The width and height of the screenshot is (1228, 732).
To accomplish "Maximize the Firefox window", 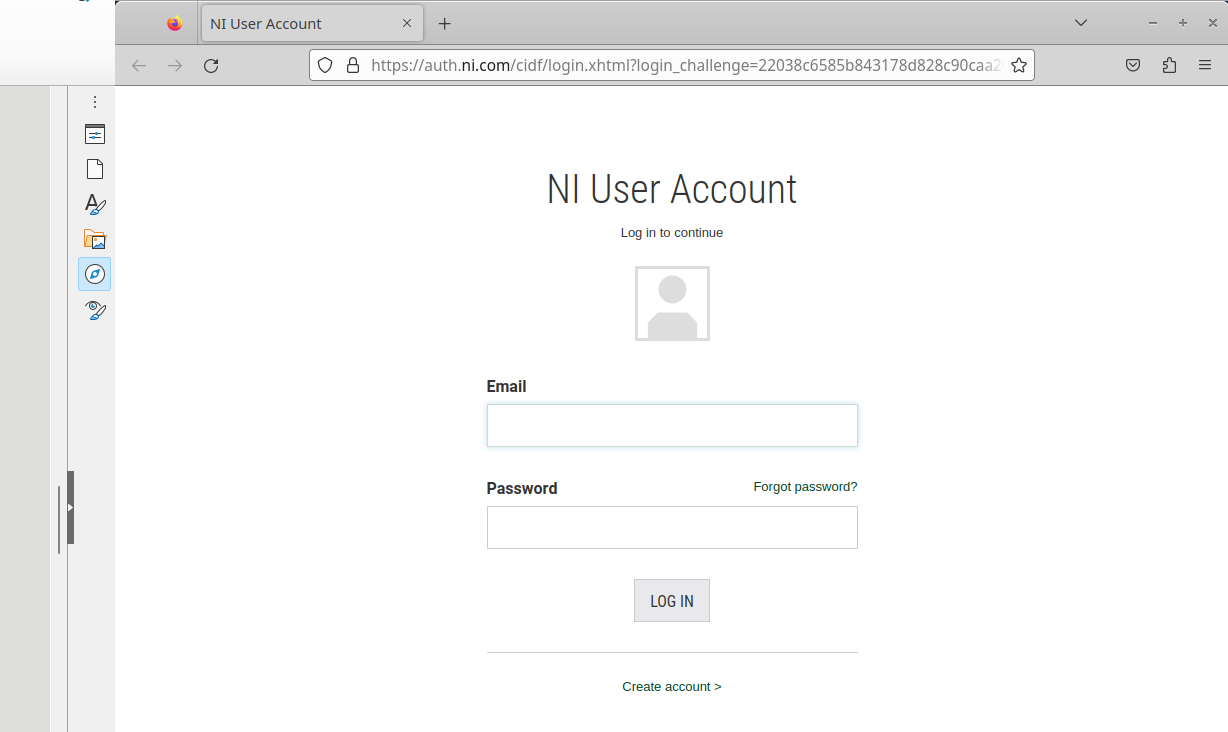I will (1183, 23).
